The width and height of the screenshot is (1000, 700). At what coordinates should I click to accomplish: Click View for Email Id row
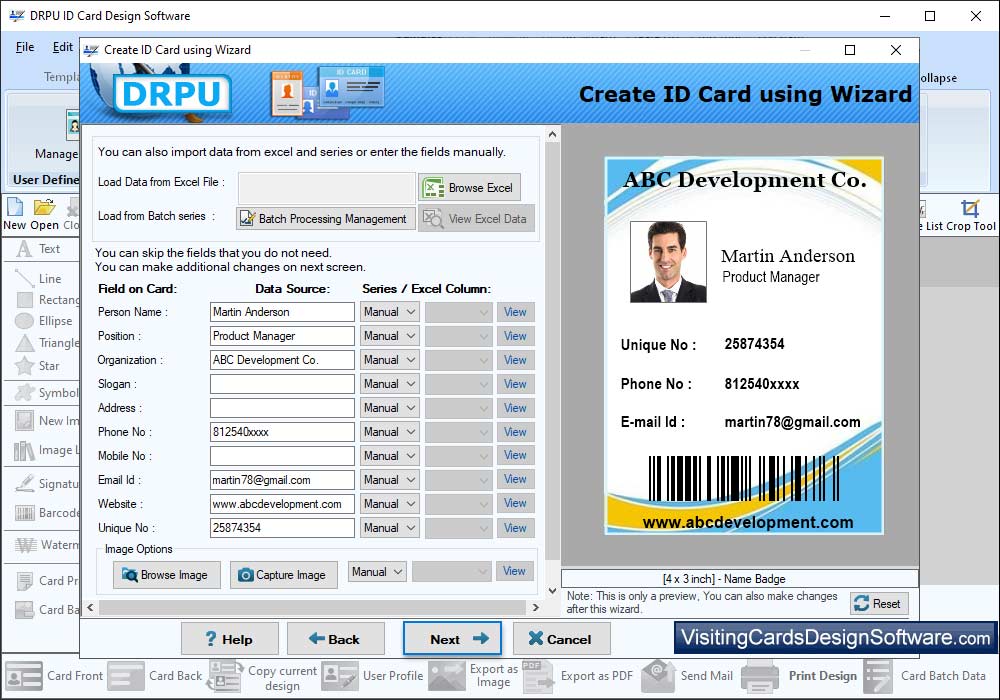click(x=515, y=479)
